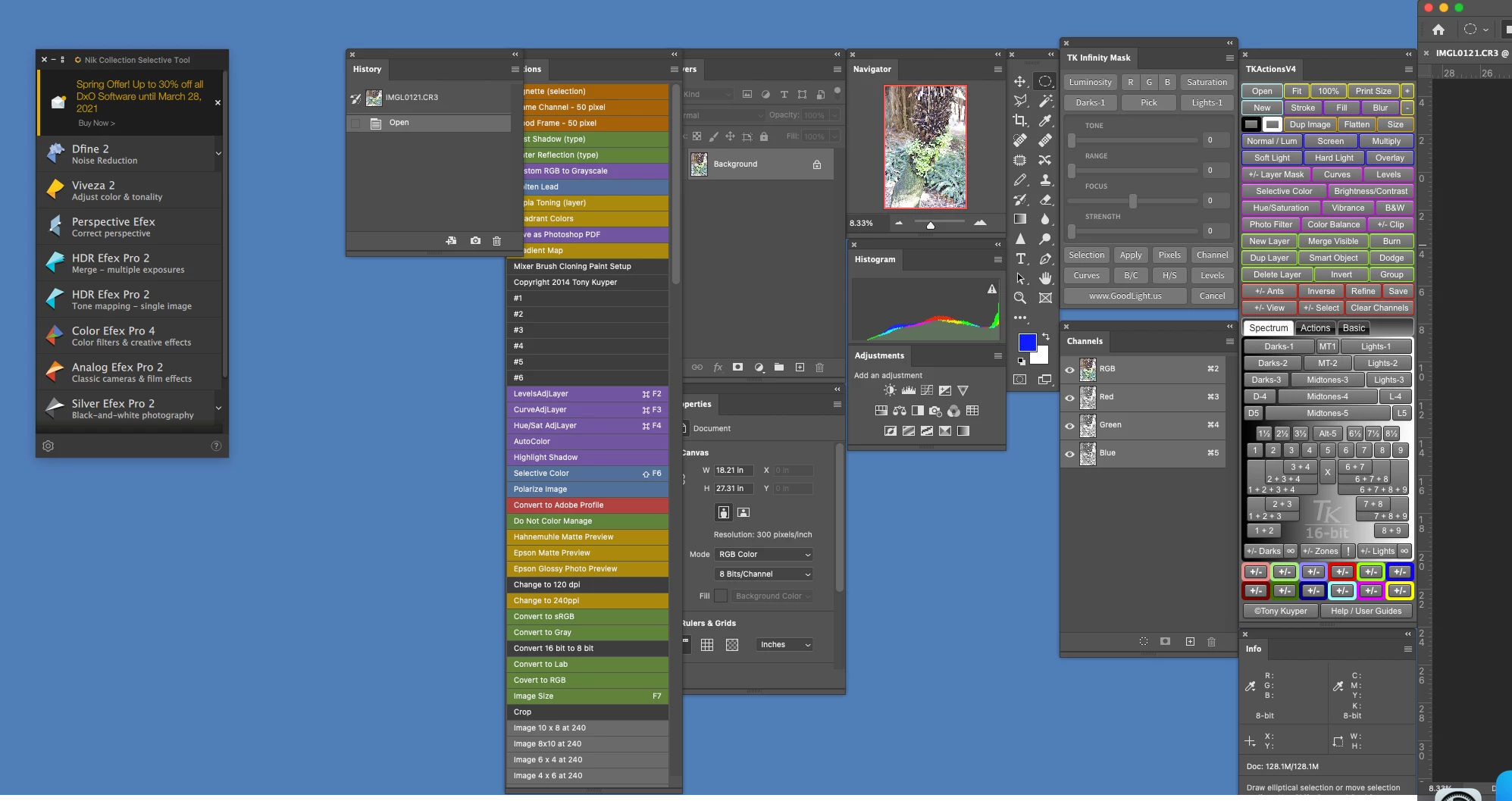Open the Opacity value dropdown
Screen dimensions: 1512x801
click(x=834, y=115)
